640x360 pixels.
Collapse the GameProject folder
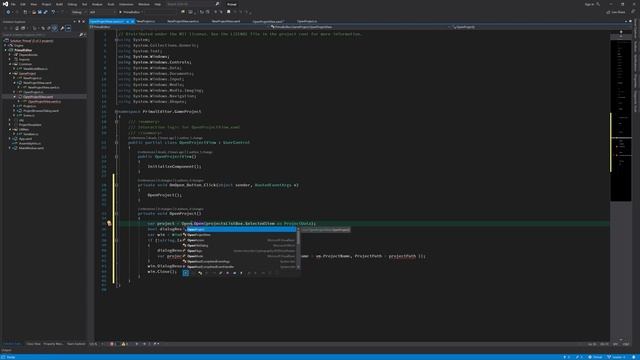click(x=10, y=73)
